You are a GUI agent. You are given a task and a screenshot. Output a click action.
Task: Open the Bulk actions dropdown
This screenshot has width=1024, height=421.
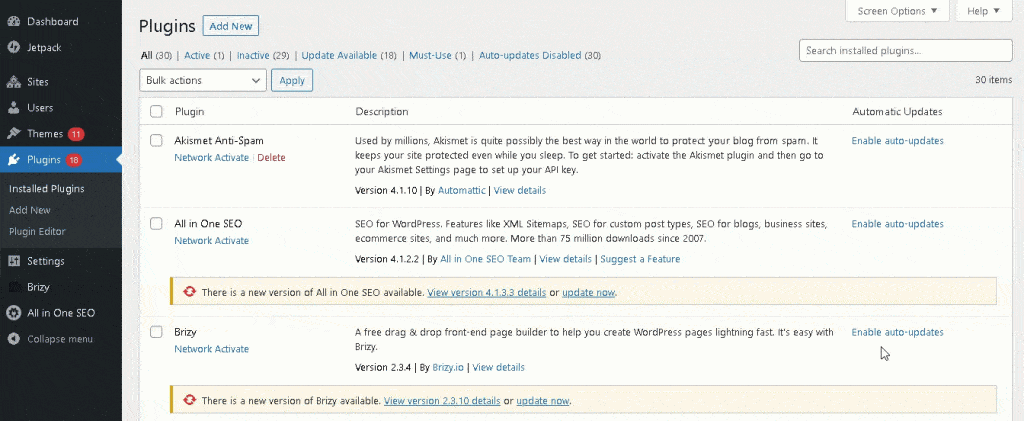point(203,80)
